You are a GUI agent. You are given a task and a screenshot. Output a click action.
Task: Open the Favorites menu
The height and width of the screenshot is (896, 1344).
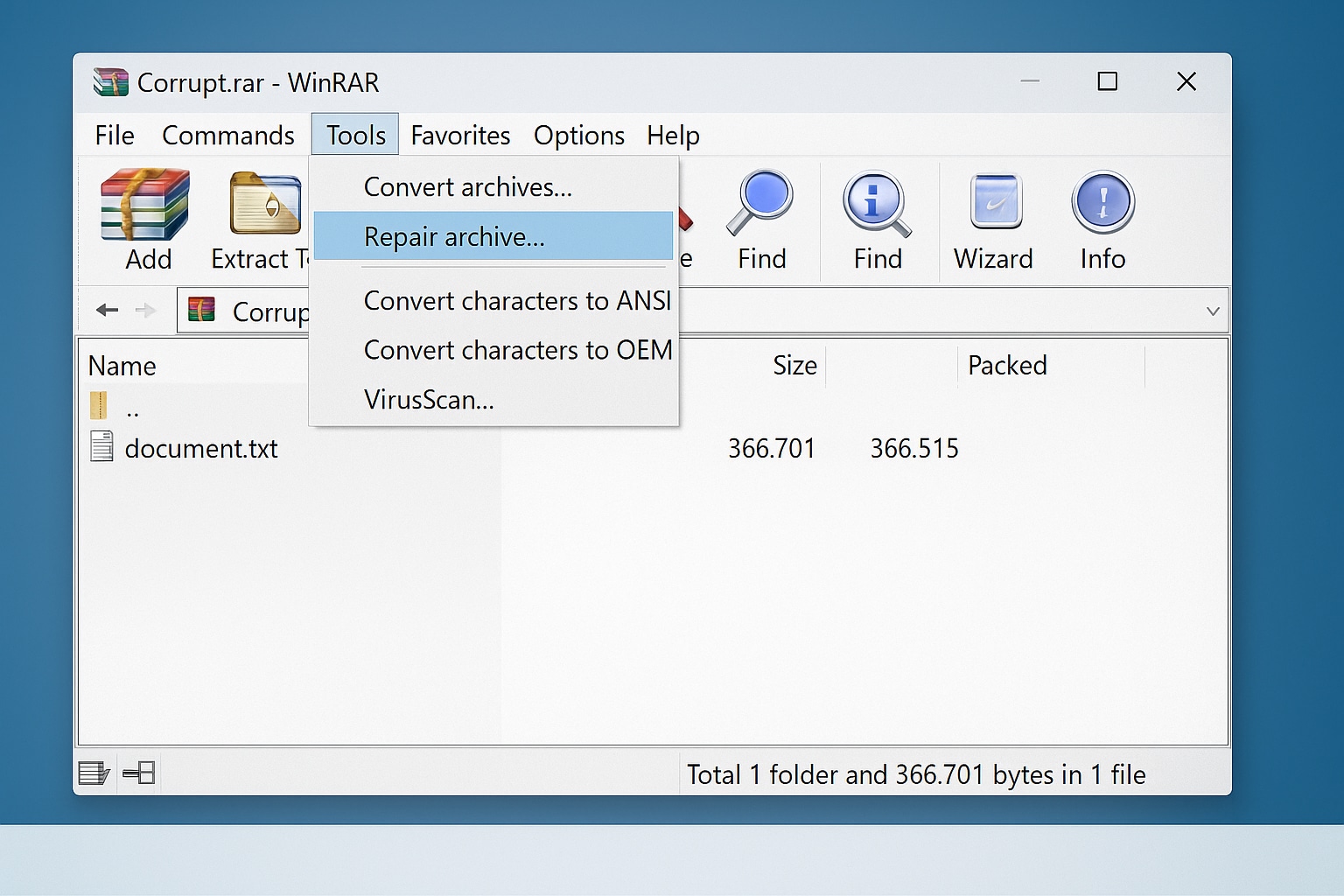460,136
